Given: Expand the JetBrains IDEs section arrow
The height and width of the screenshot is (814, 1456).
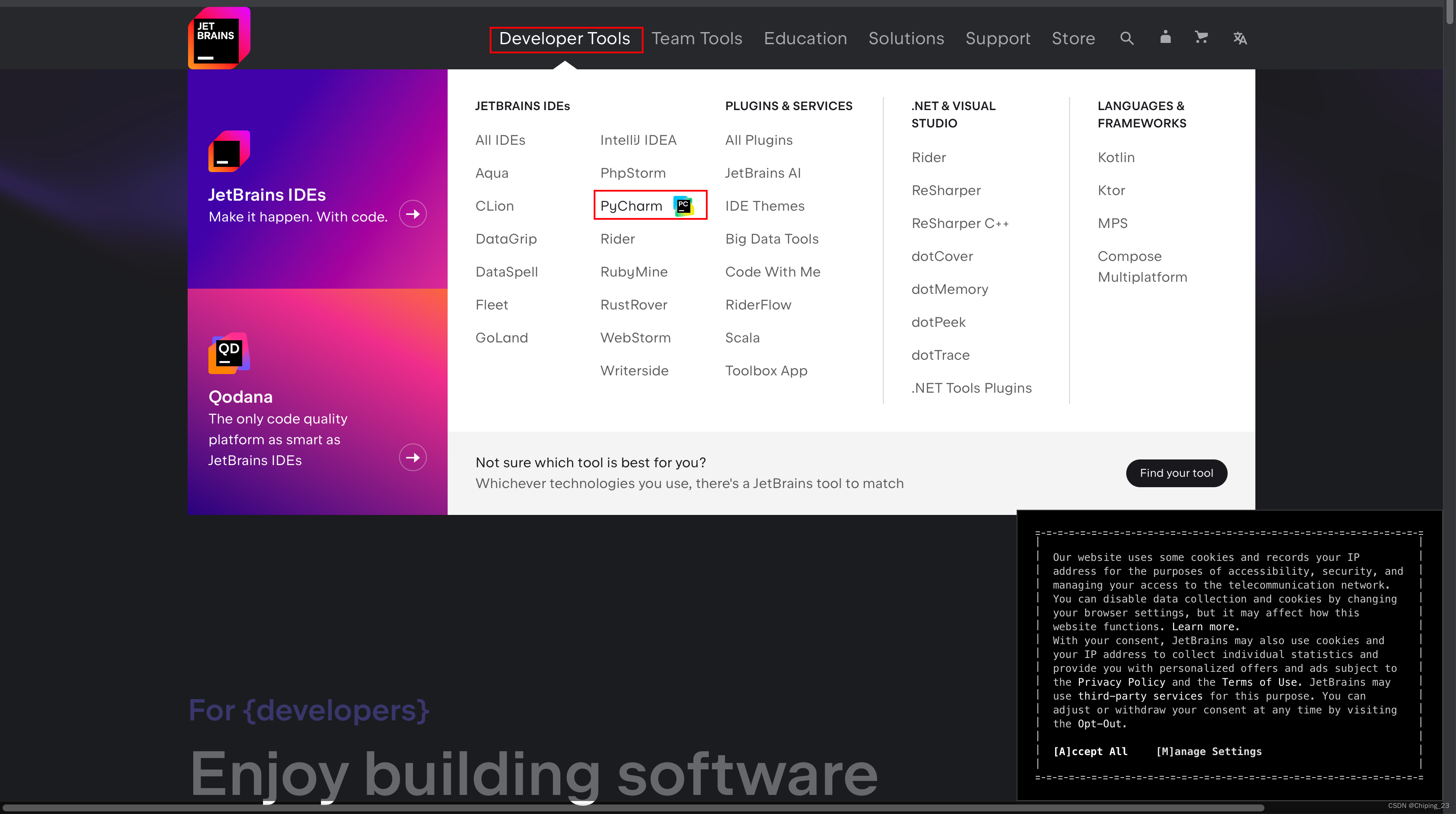Looking at the screenshot, I should (x=413, y=214).
